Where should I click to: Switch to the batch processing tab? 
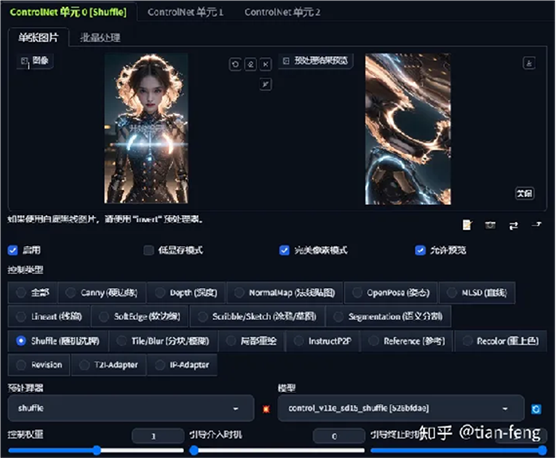coord(100,38)
